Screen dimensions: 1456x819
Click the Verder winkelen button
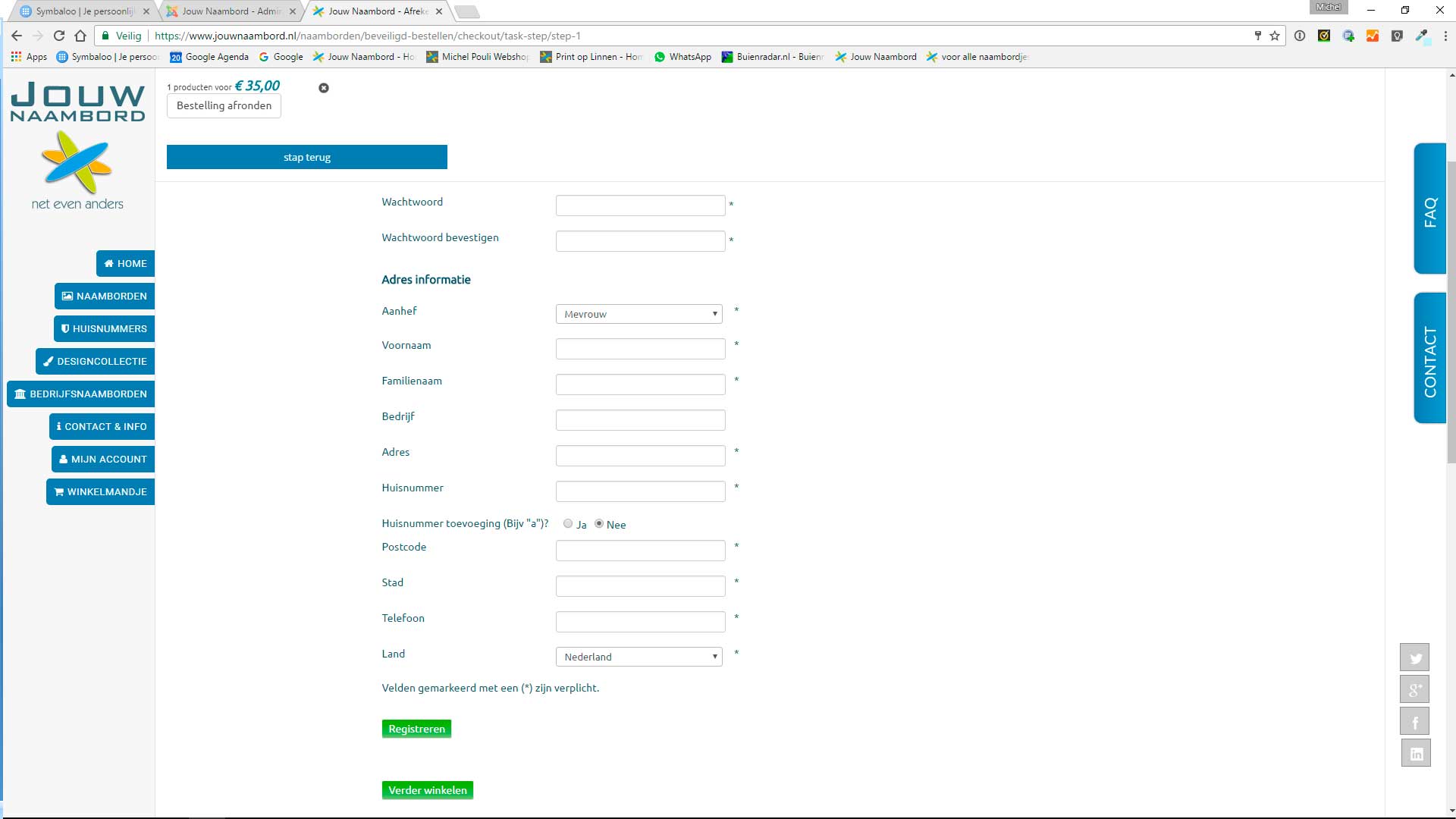pyautogui.click(x=428, y=790)
